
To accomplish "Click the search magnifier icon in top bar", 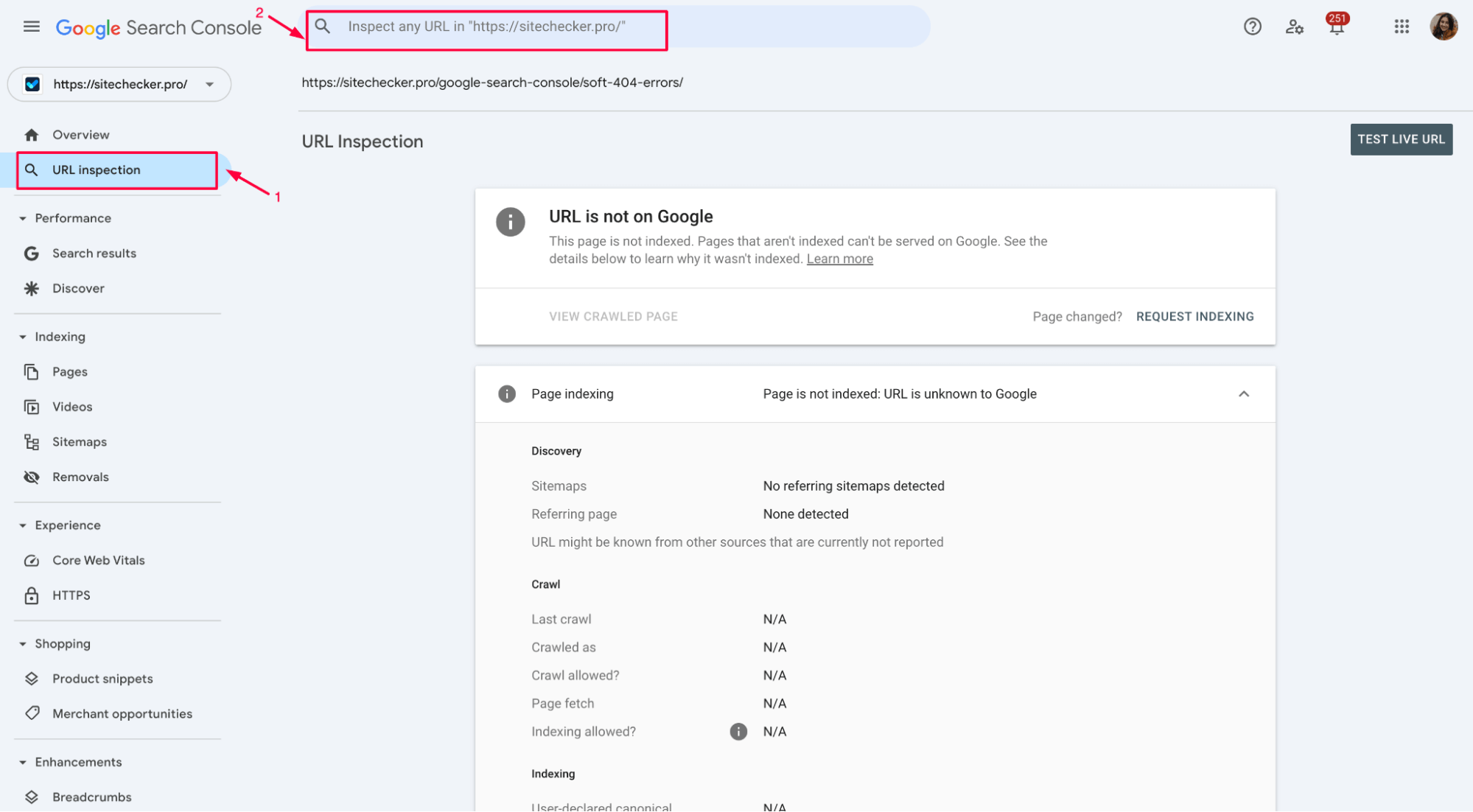I will pyautogui.click(x=323, y=27).
